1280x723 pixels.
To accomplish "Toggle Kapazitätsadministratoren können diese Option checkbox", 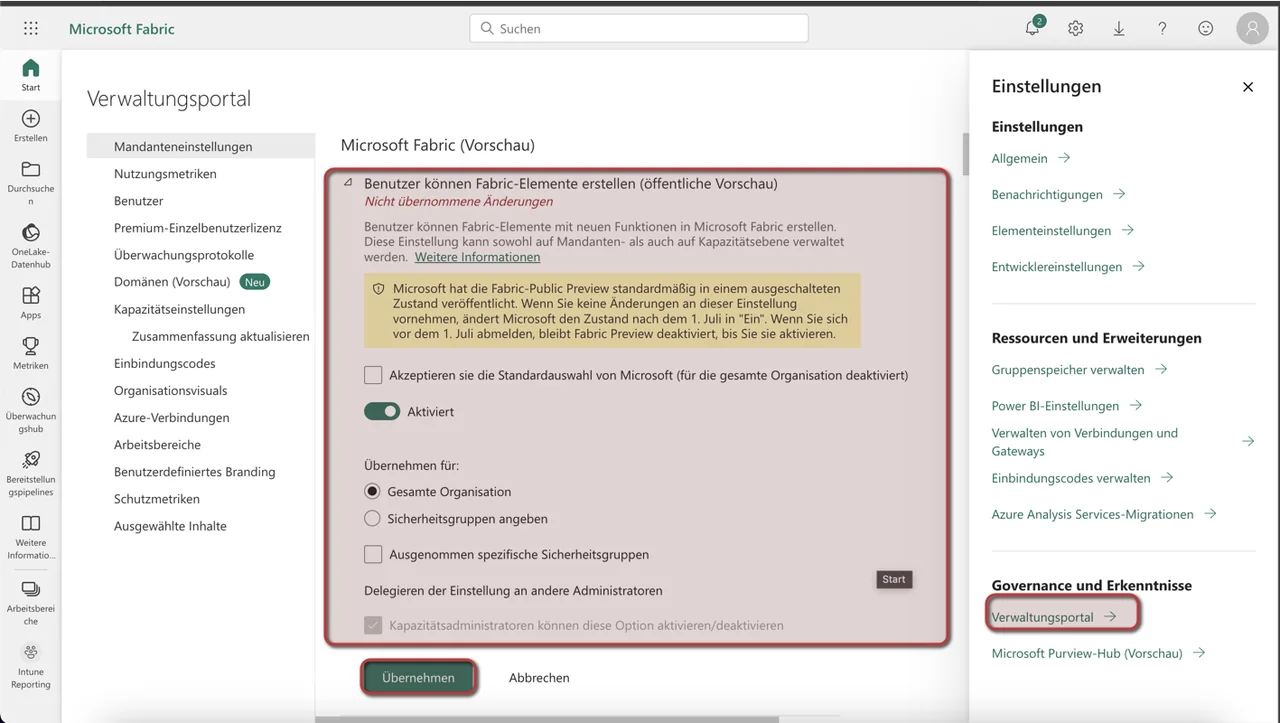I will (x=373, y=625).
